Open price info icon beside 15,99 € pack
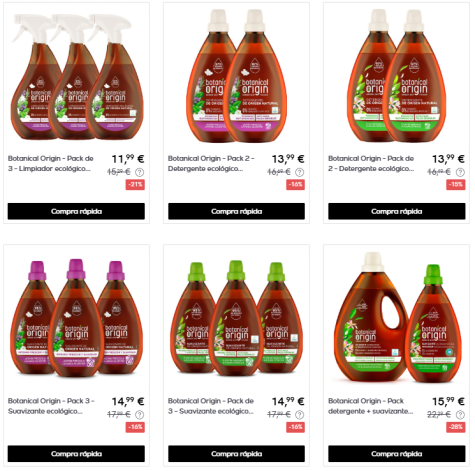475x471 pixels. [x=460, y=415]
